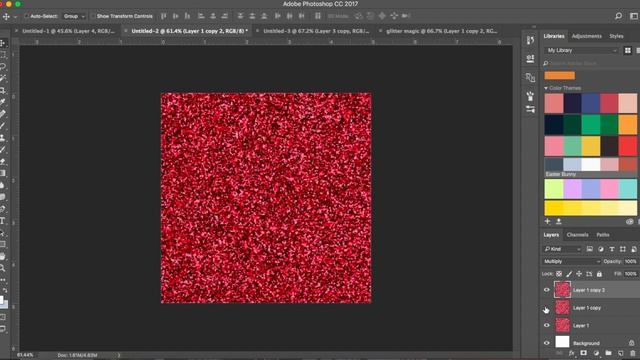Create a new group folder
Viewport: 640px width, 360px height.
[608, 353]
